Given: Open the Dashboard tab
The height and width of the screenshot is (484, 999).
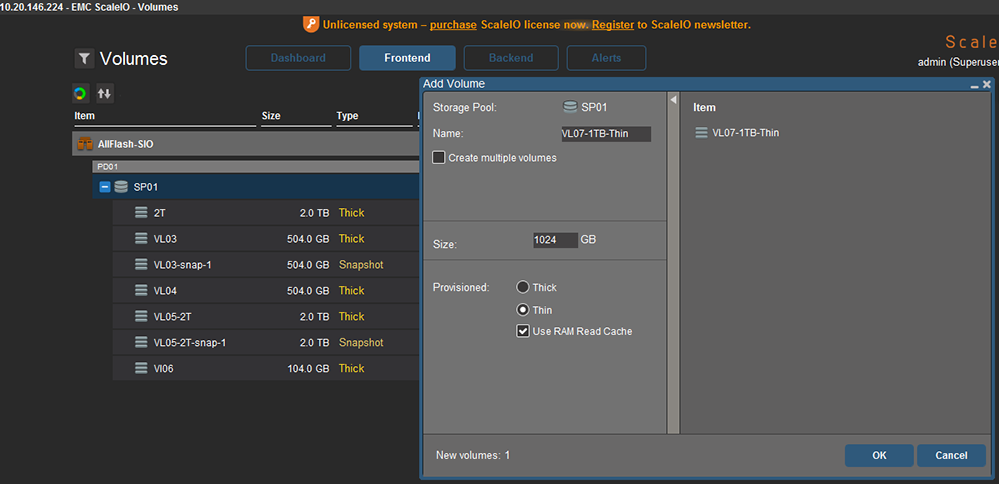Looking at the screenshot, I should [298, 58].
